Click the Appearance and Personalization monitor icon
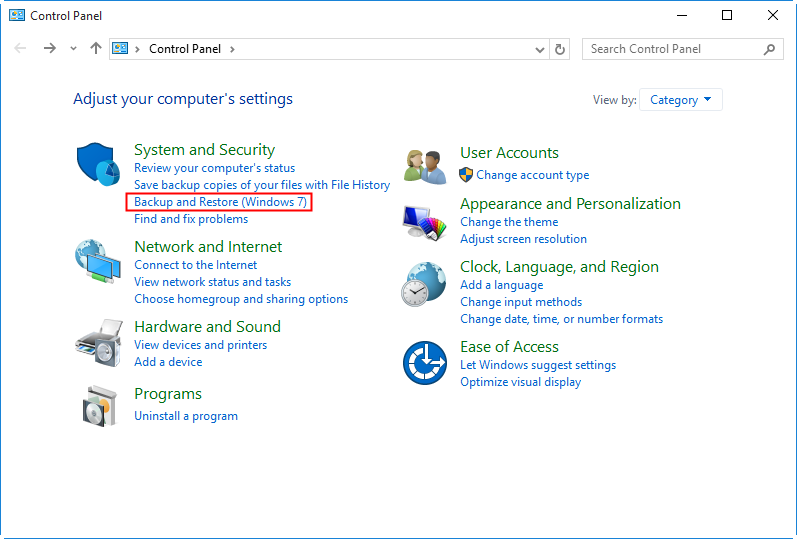 (x=424, y=222)
